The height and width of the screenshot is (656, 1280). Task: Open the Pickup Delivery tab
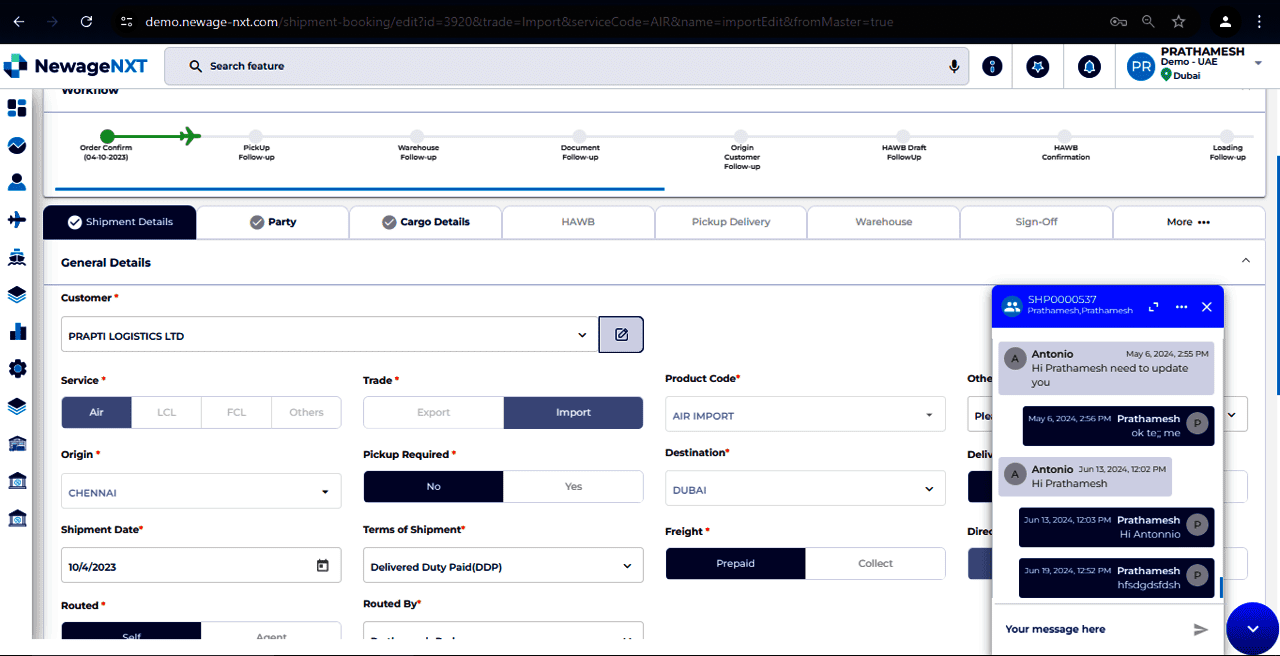(730, 222)
